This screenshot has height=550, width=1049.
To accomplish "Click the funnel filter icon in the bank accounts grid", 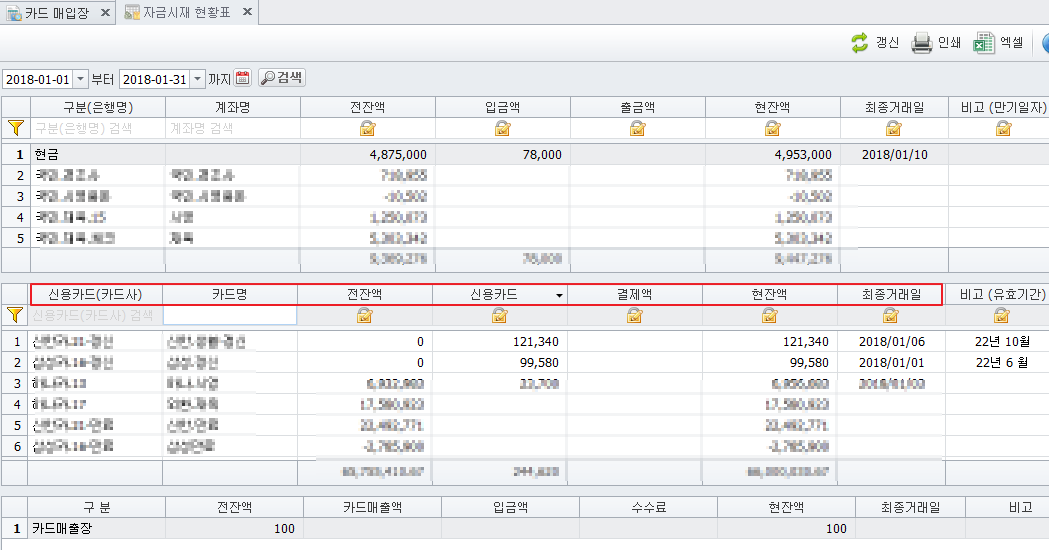I will (x=15, y=128).
